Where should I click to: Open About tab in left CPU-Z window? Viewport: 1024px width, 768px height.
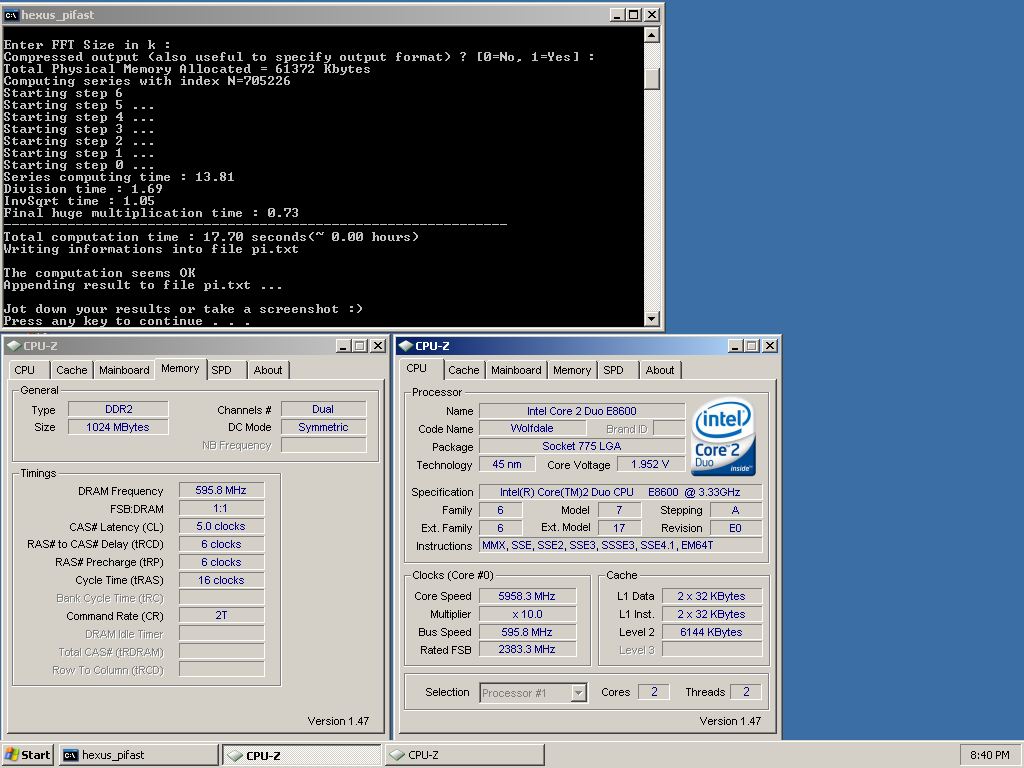click(268, 370)
